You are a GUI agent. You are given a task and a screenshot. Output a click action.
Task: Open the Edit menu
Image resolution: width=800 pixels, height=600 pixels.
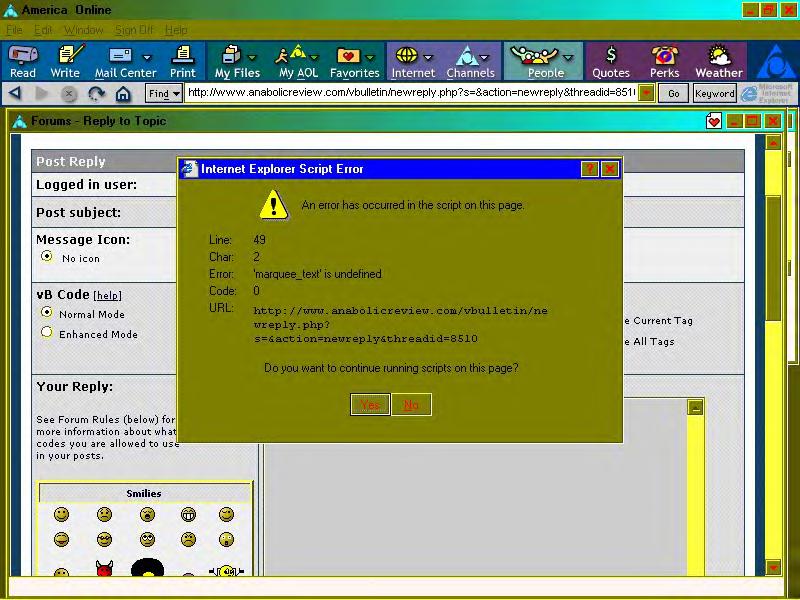(x=42, y=30)
